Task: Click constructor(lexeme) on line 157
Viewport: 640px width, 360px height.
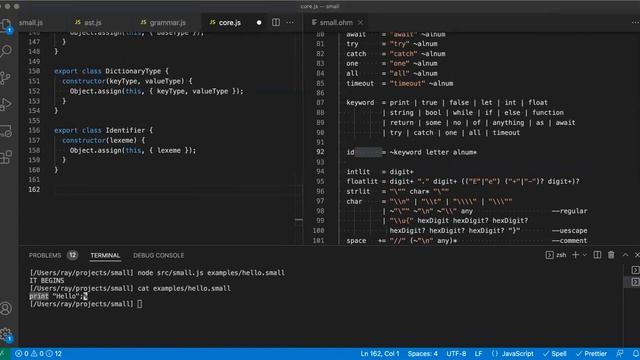Action: pyautogui.click(x=99, y=140)
